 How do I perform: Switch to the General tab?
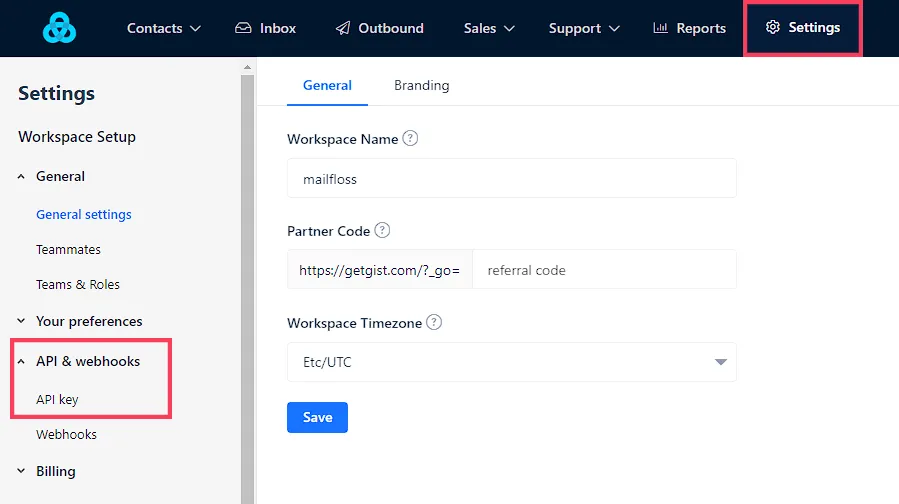point(327,85)
